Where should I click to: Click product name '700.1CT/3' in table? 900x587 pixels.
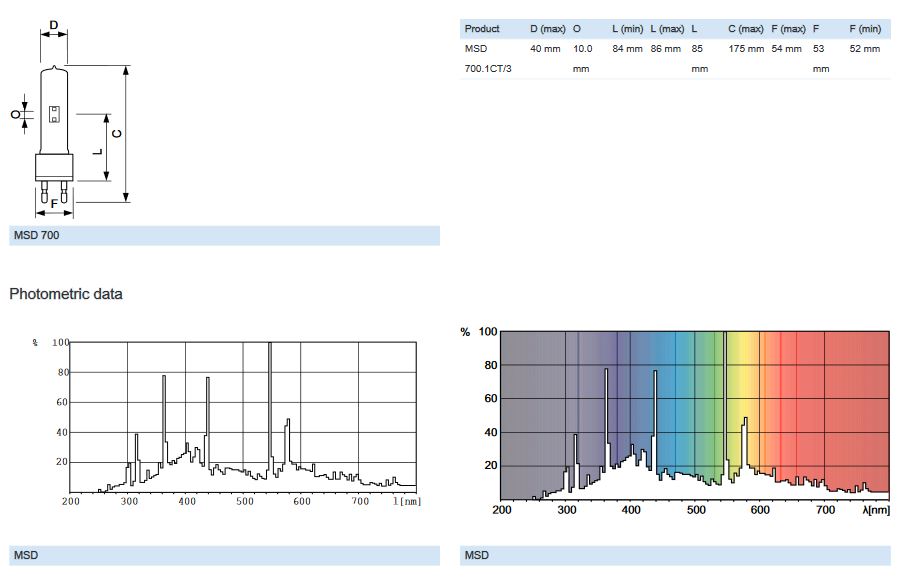point(488,69)
